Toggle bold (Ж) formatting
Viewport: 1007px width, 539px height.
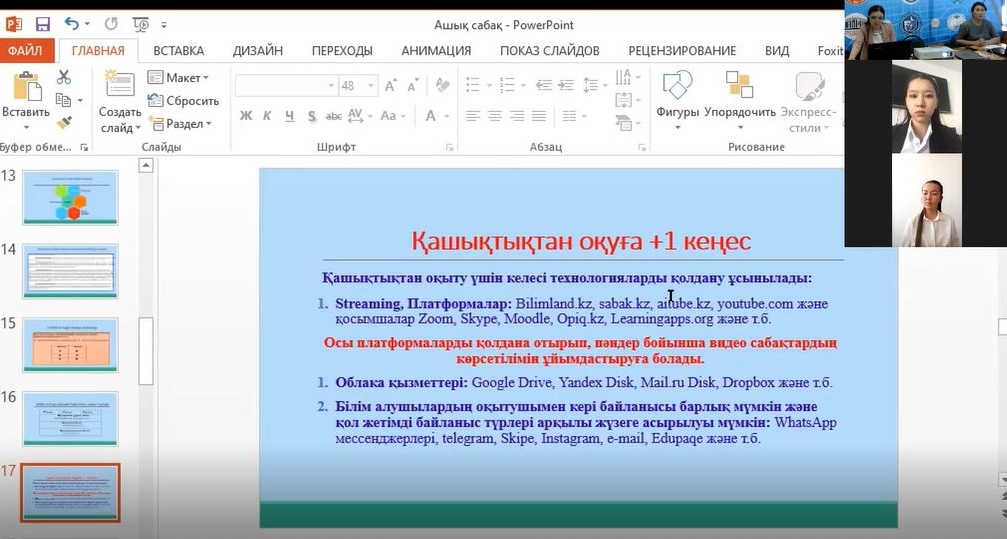(x=246, y=116)
